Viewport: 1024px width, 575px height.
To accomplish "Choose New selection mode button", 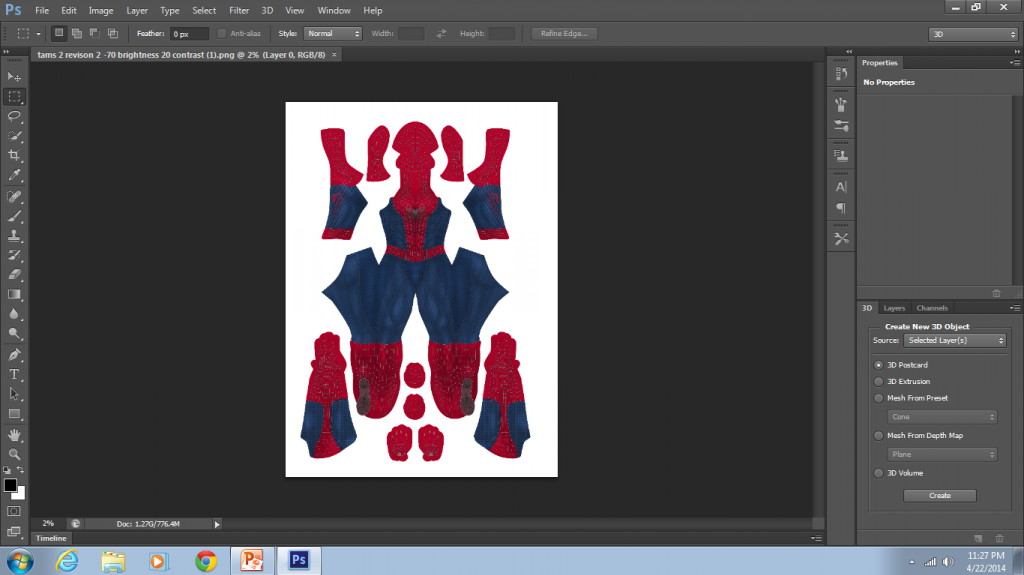I will 59,33.
